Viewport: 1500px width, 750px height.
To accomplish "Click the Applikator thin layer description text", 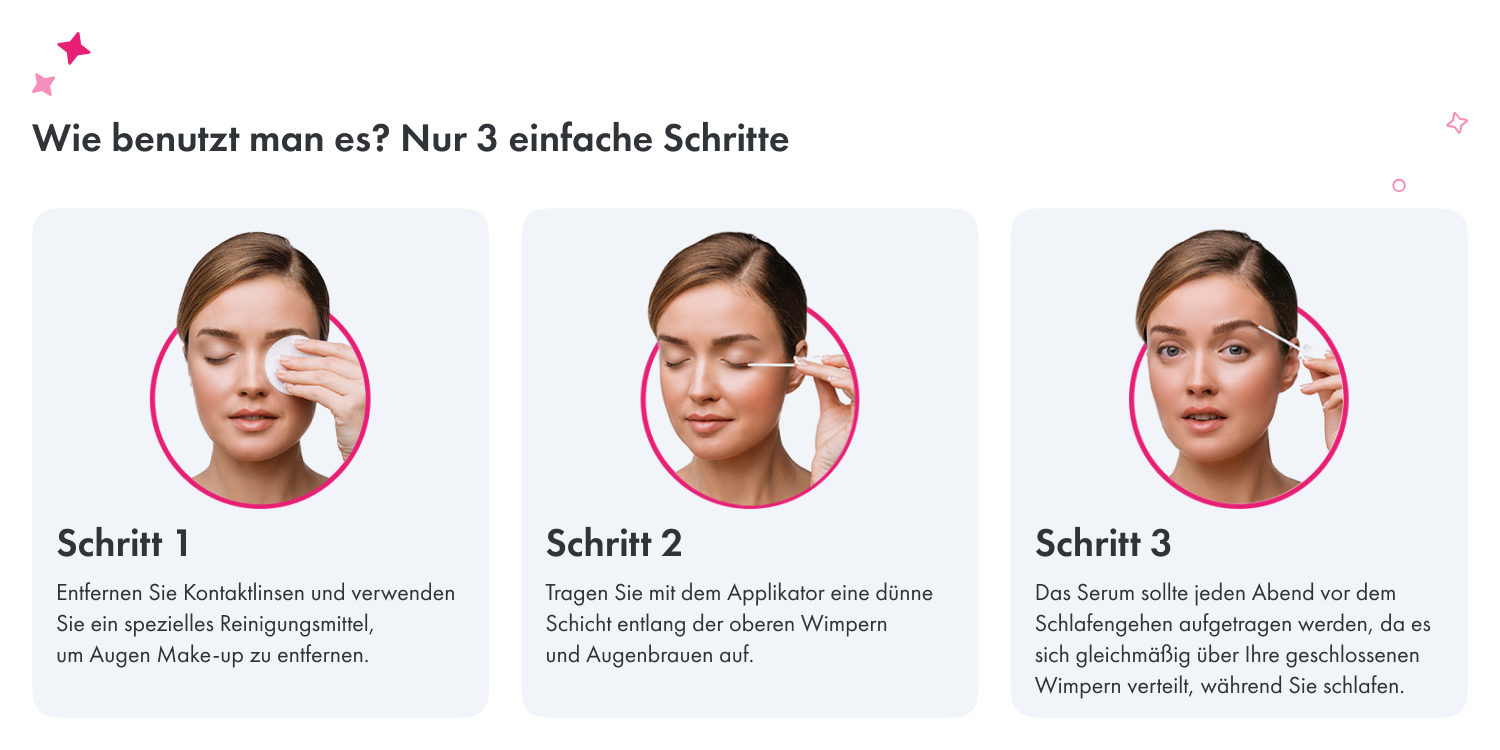I will tap(740, 624).
